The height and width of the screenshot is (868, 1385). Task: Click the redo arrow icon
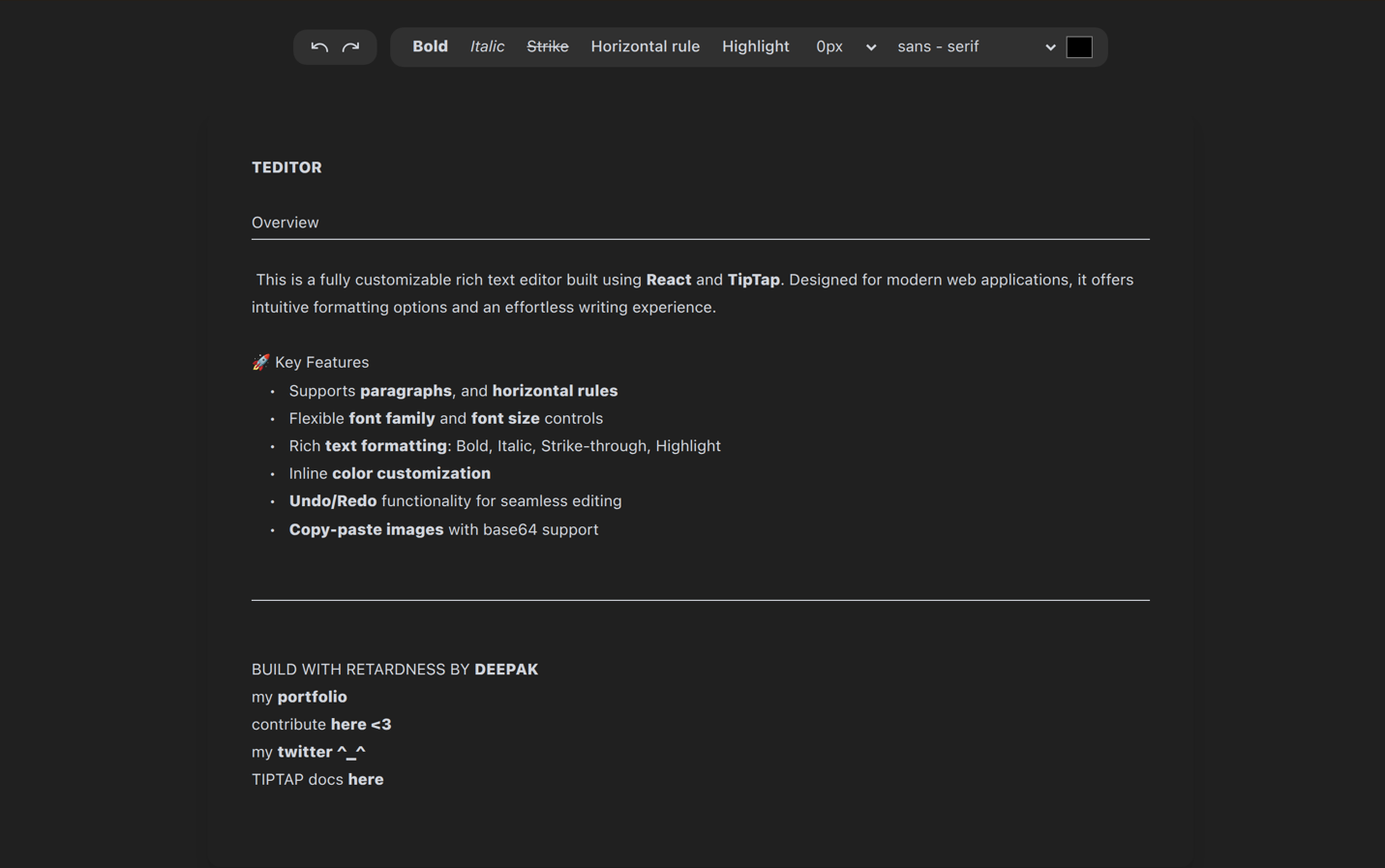tap(351, 47)
